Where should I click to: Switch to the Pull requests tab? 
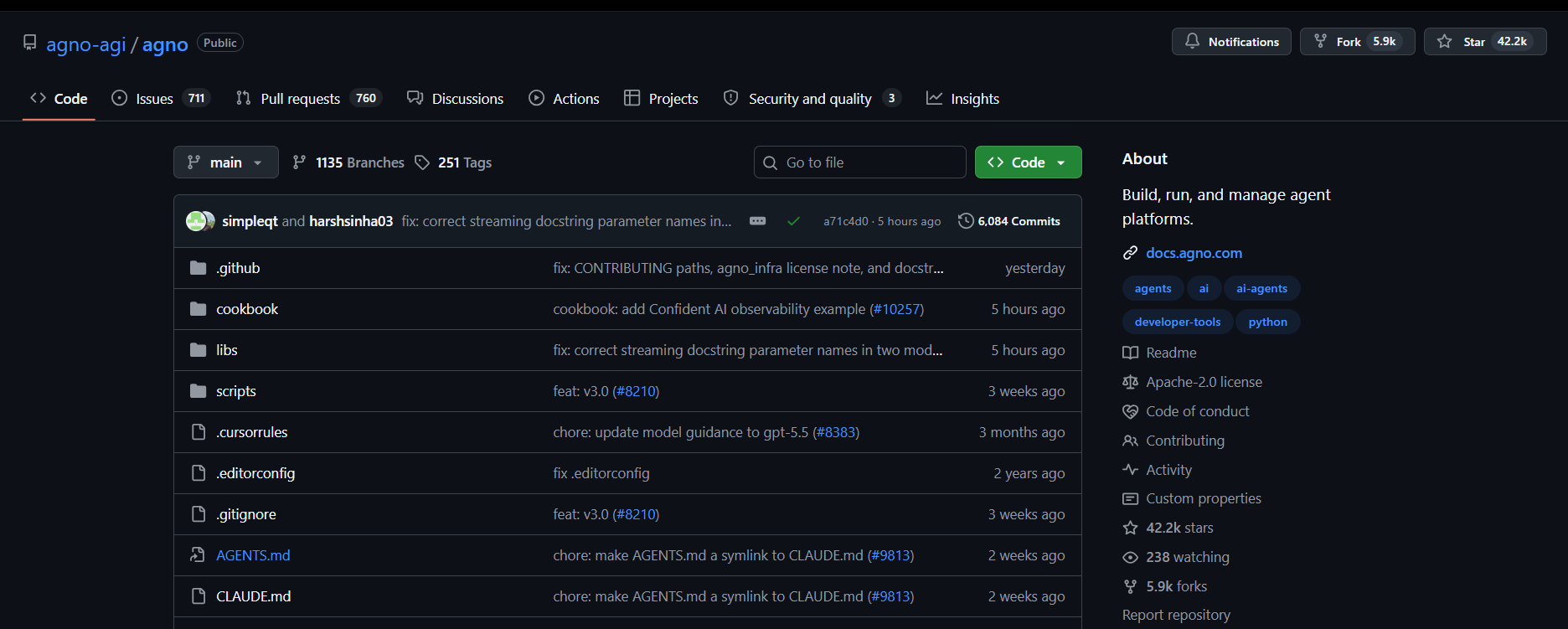click(x=309, y=99)
